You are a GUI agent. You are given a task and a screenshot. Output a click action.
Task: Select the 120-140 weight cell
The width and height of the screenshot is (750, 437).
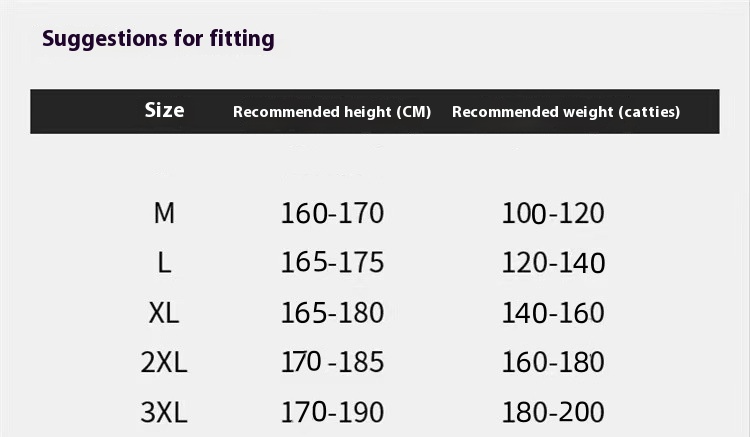pyautogui.click(x=553, y=263)
